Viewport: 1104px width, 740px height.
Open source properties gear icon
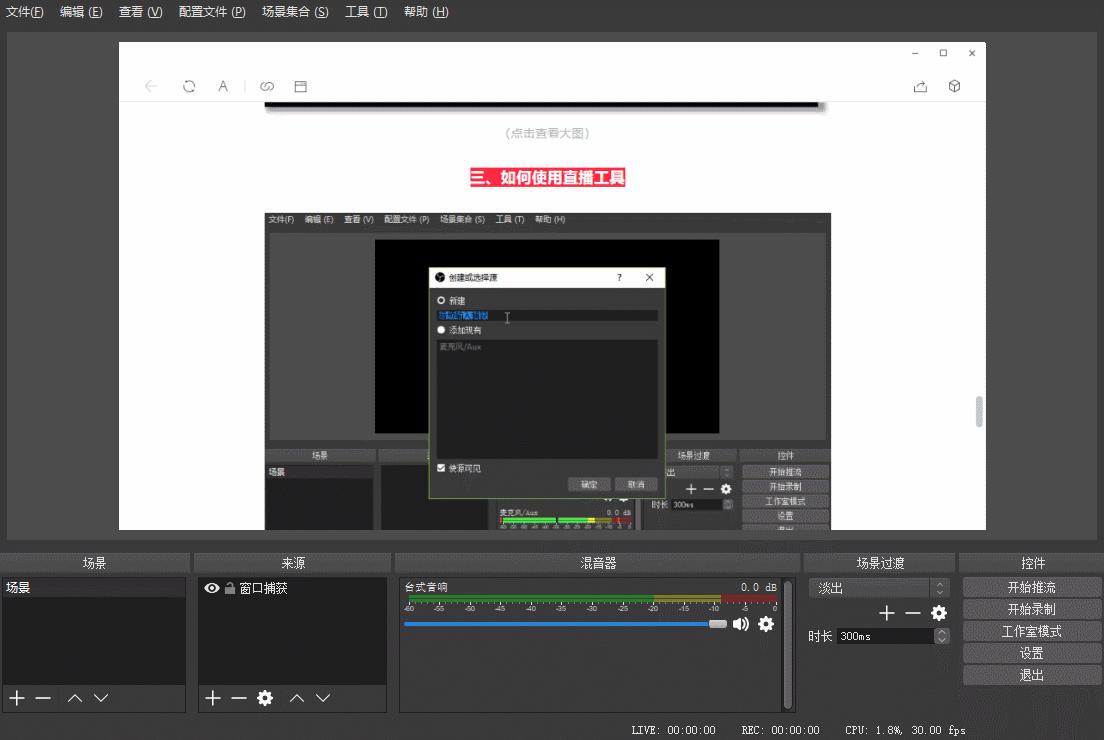pyautogui.click(x=265, y=698)
